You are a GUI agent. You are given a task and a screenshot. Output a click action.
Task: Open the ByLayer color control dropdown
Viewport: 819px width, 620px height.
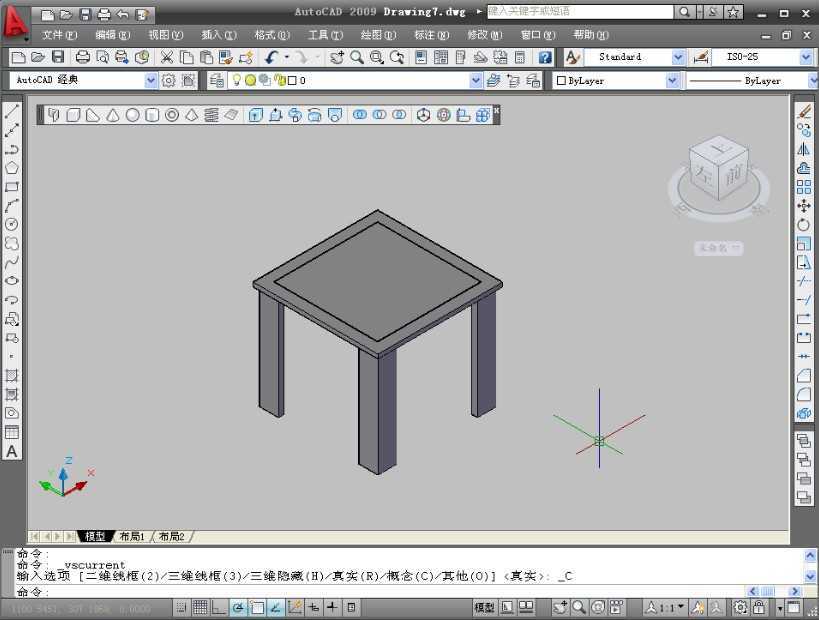672,80
